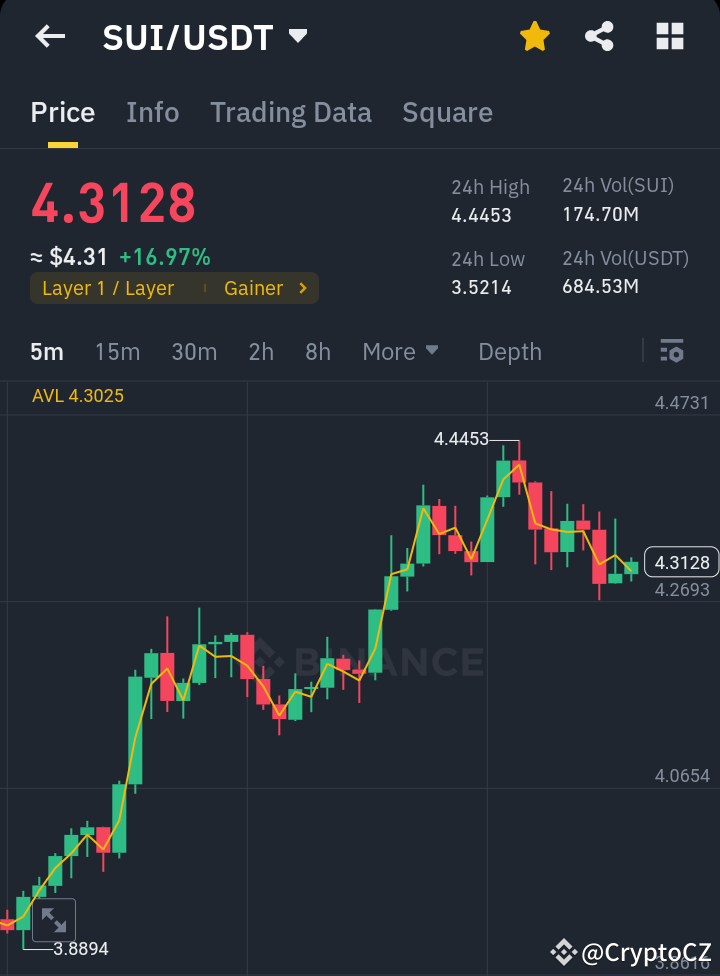Tap the @CryptoCZ watermark icon
Screen dimensions: 720x976
[x=564, y=953]
